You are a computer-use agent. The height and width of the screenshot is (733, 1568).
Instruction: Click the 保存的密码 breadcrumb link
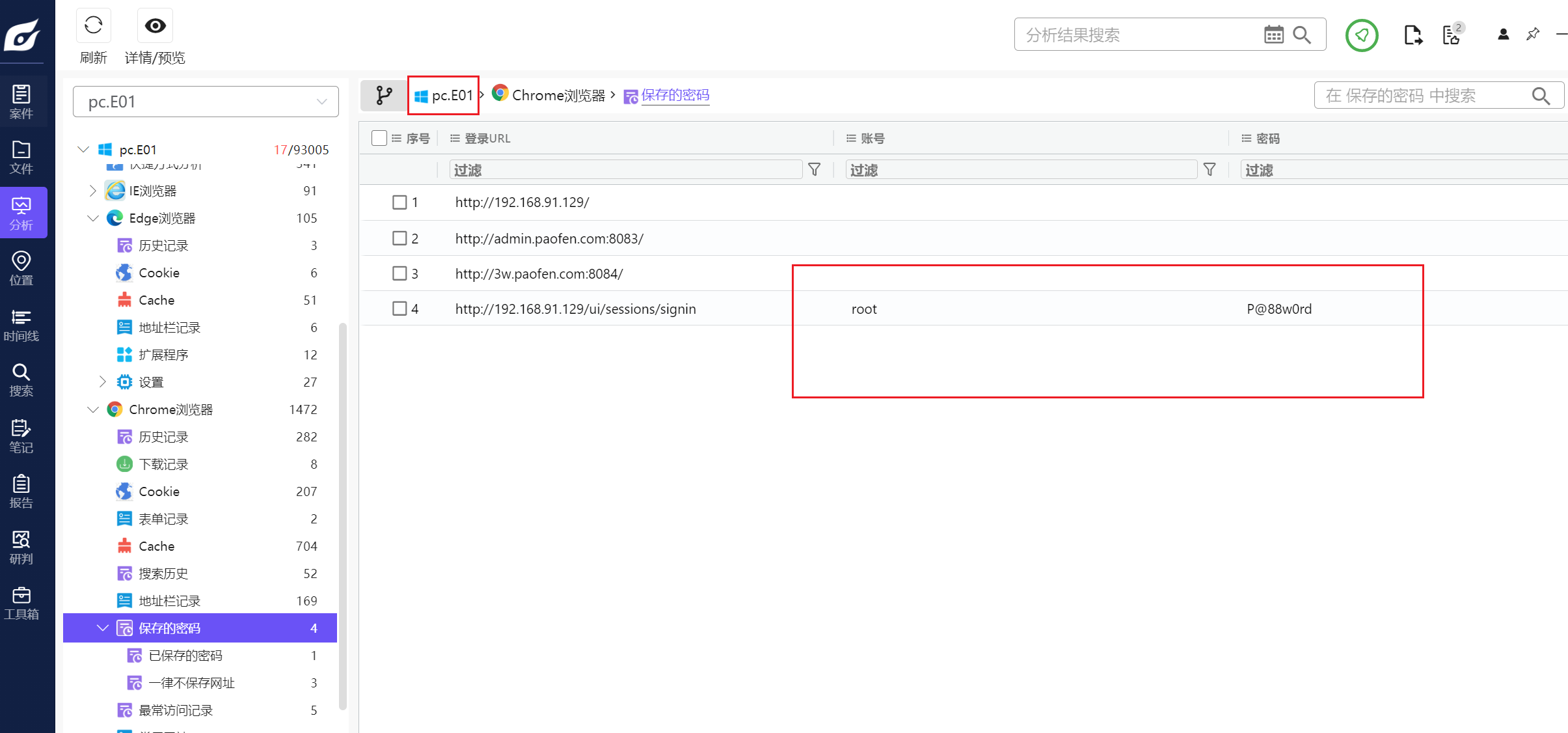point(675,95)
